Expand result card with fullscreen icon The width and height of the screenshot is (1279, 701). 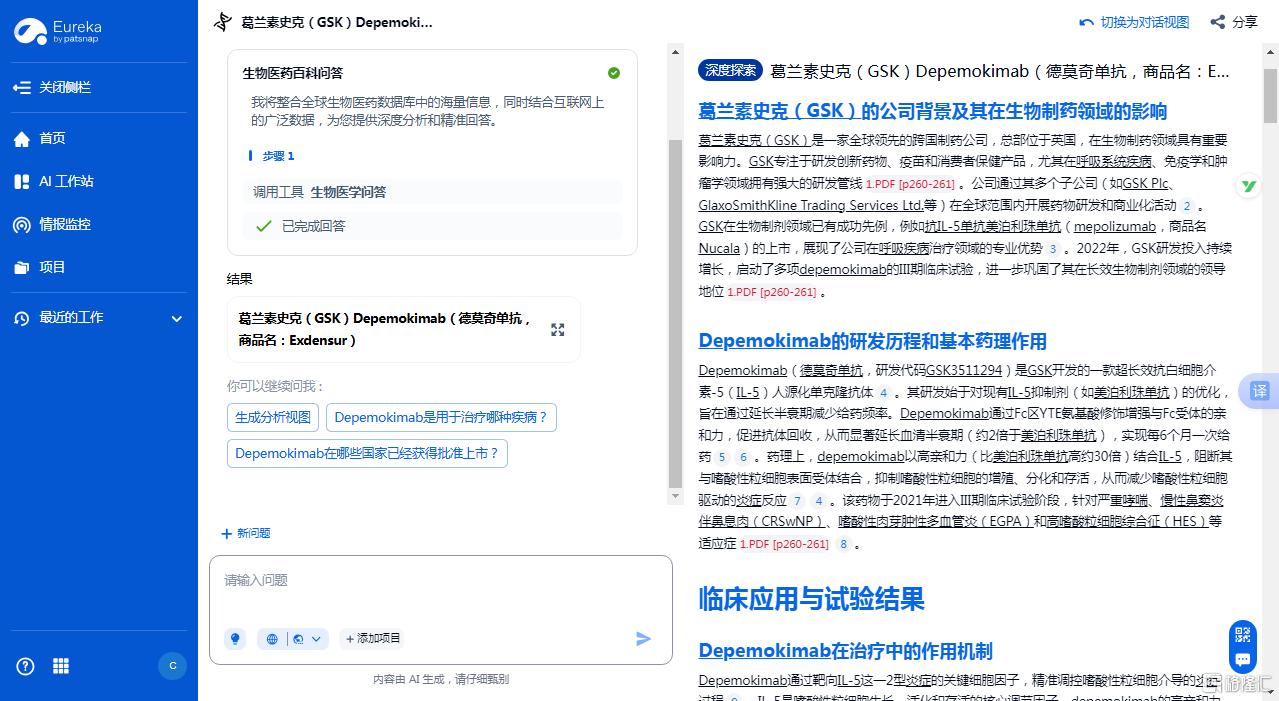[558, 330]
